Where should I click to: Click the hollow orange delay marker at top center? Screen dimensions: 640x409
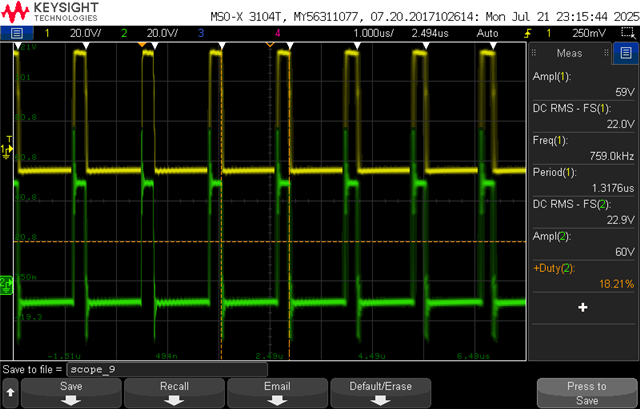[270, 44]
